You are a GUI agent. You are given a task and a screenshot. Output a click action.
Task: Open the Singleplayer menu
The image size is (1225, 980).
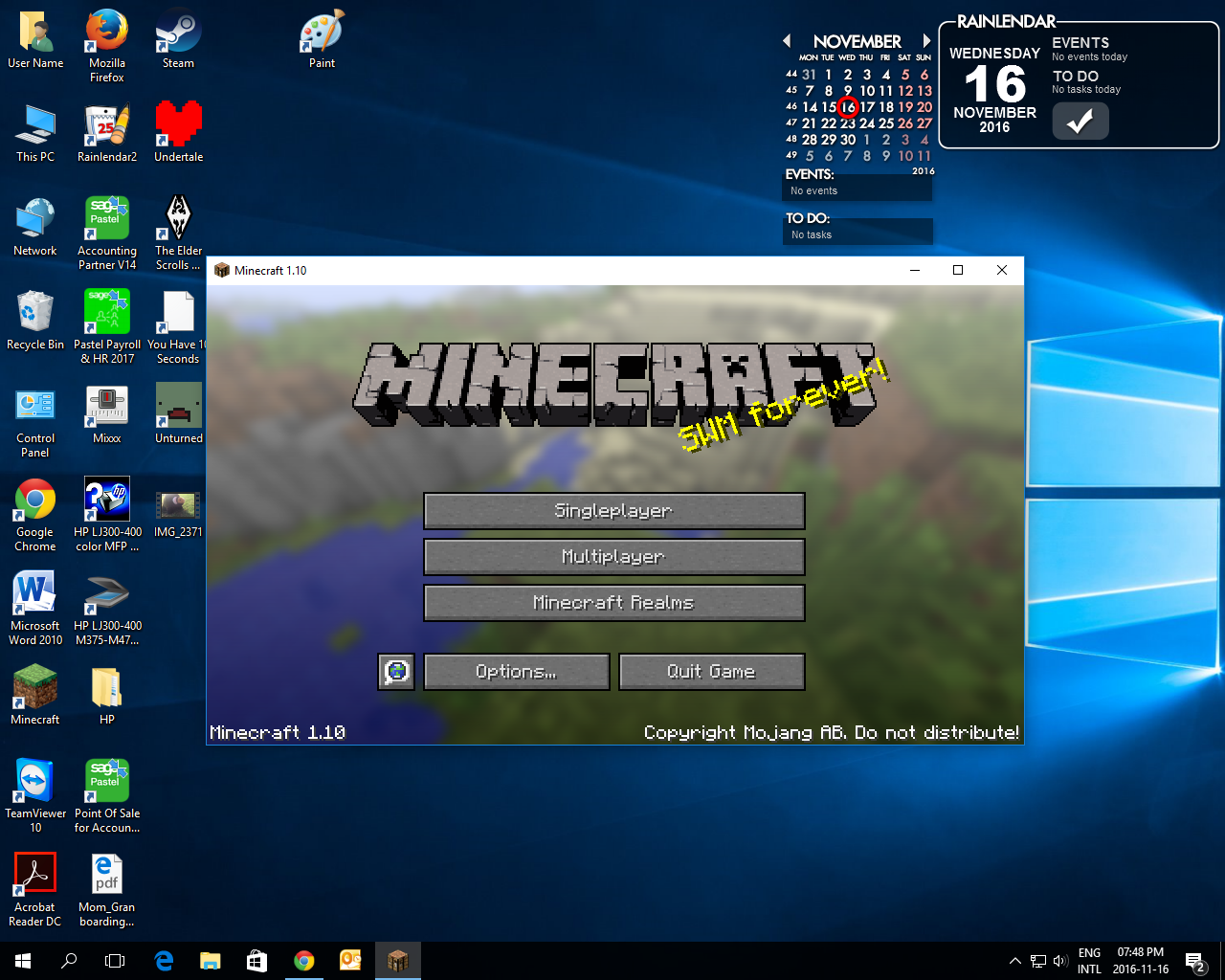coord(613,511)
